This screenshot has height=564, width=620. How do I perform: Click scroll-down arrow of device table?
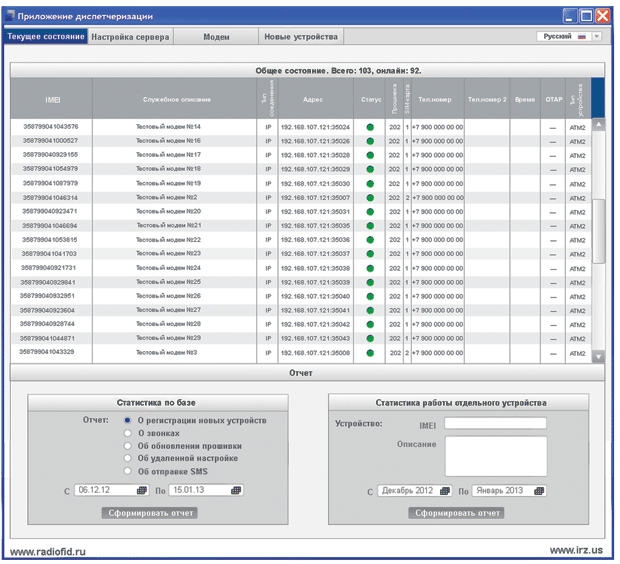(x=599, y=357)
